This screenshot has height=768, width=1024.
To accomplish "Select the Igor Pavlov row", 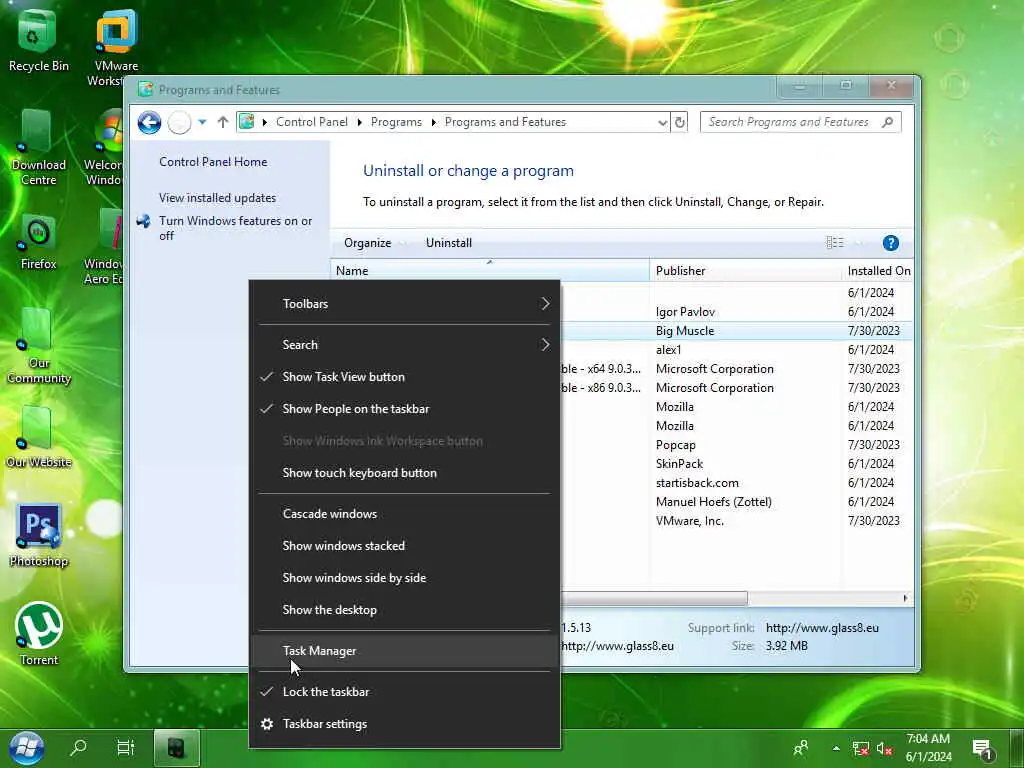I will [x=736, y=312].
